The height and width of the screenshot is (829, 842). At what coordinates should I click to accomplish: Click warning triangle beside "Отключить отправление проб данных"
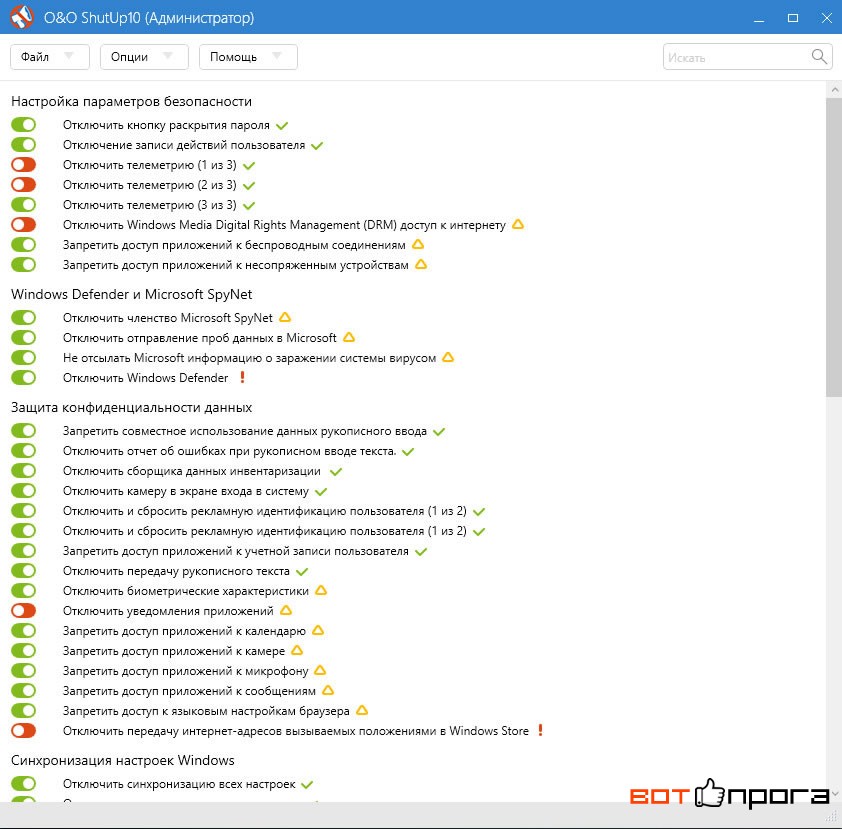(349, 337)
